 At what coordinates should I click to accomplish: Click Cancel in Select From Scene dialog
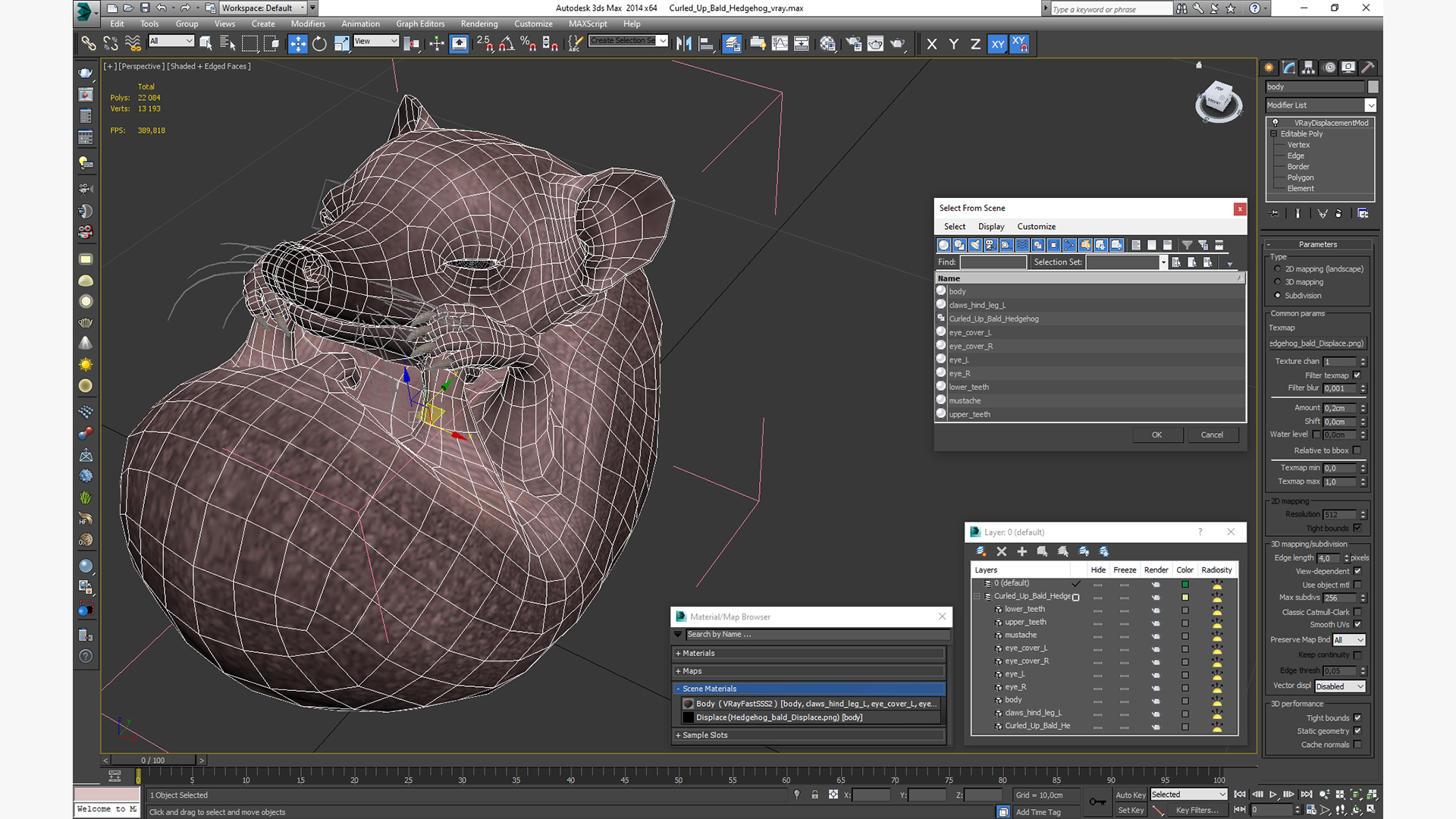click(1212, 435)
